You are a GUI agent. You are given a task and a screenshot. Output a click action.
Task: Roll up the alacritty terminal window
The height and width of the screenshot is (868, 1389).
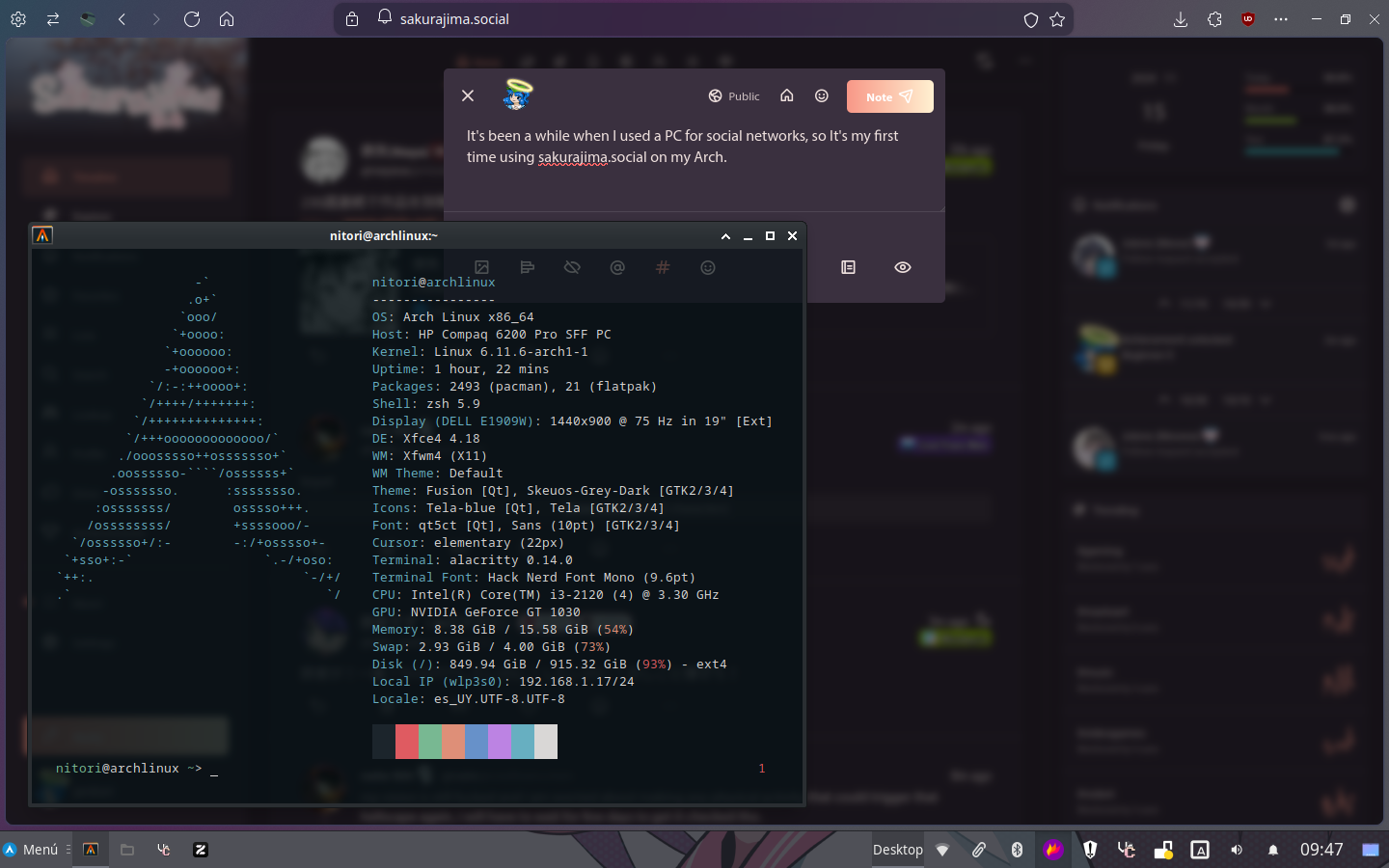(x=725, y=236)
